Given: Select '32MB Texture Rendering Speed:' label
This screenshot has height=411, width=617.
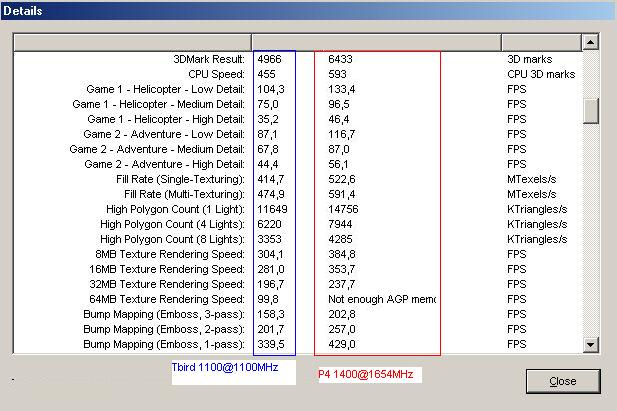Looking at the screenshot, I should 166,284.
